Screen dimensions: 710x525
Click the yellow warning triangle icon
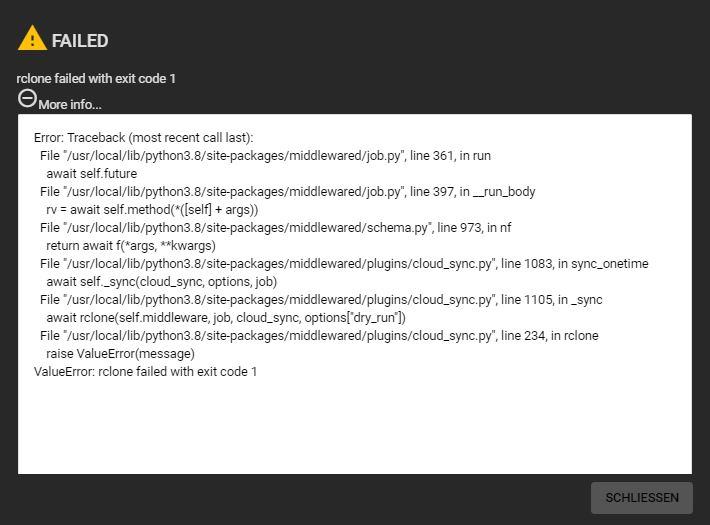click(x=32, y=38)
